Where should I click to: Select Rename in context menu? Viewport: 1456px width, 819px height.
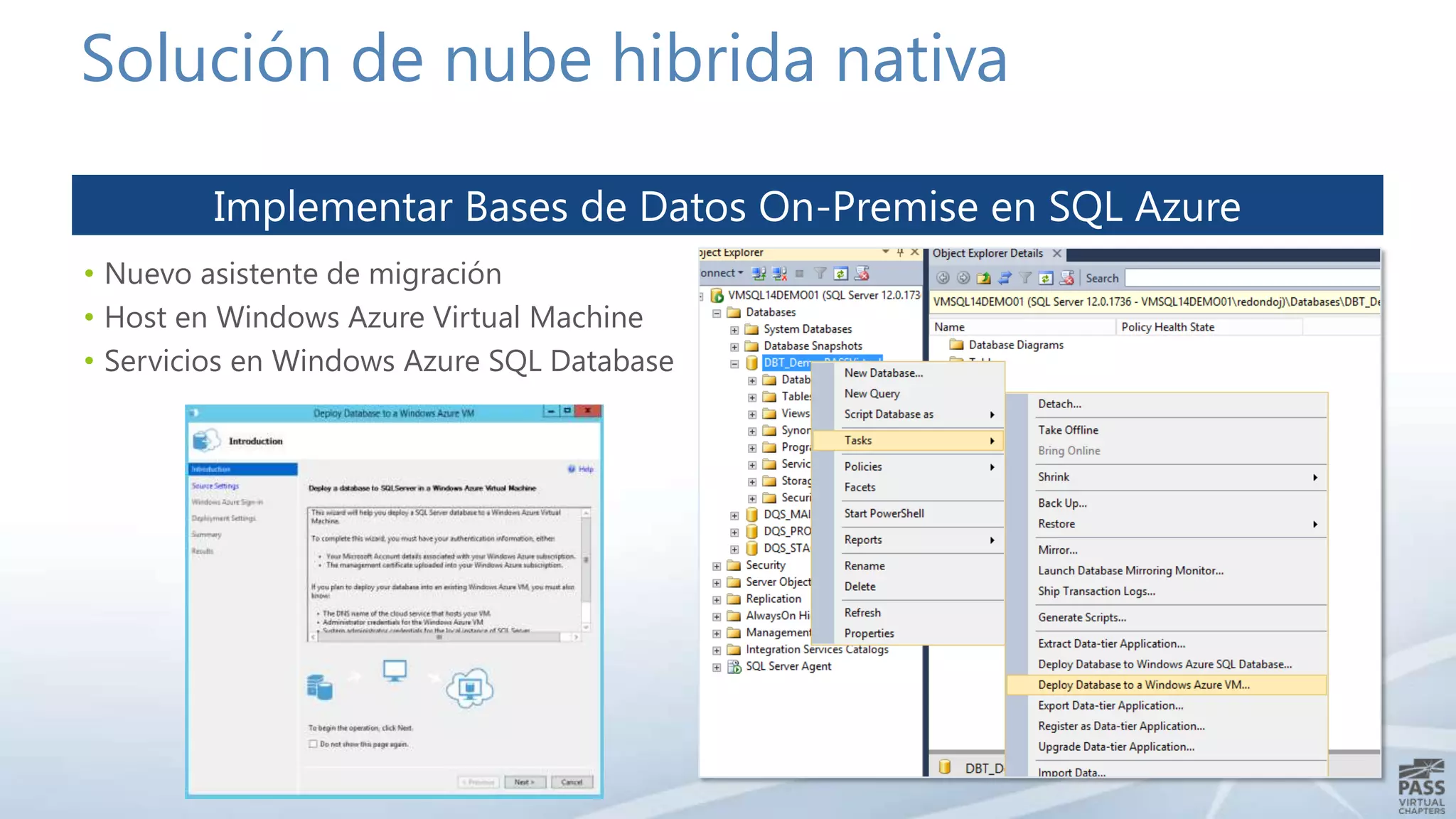coord(909,566)
